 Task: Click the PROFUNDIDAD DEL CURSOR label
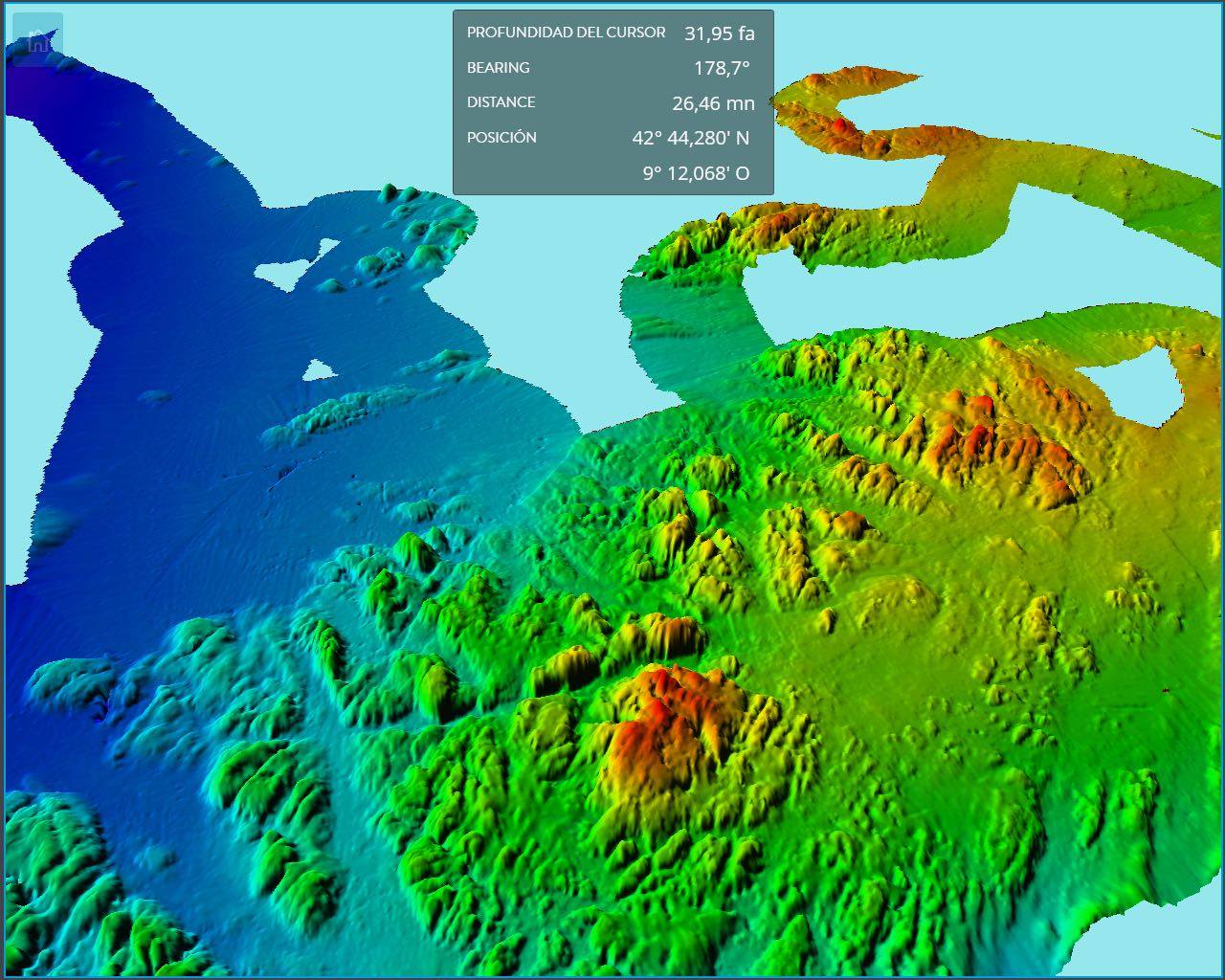(x=566, y=33)
